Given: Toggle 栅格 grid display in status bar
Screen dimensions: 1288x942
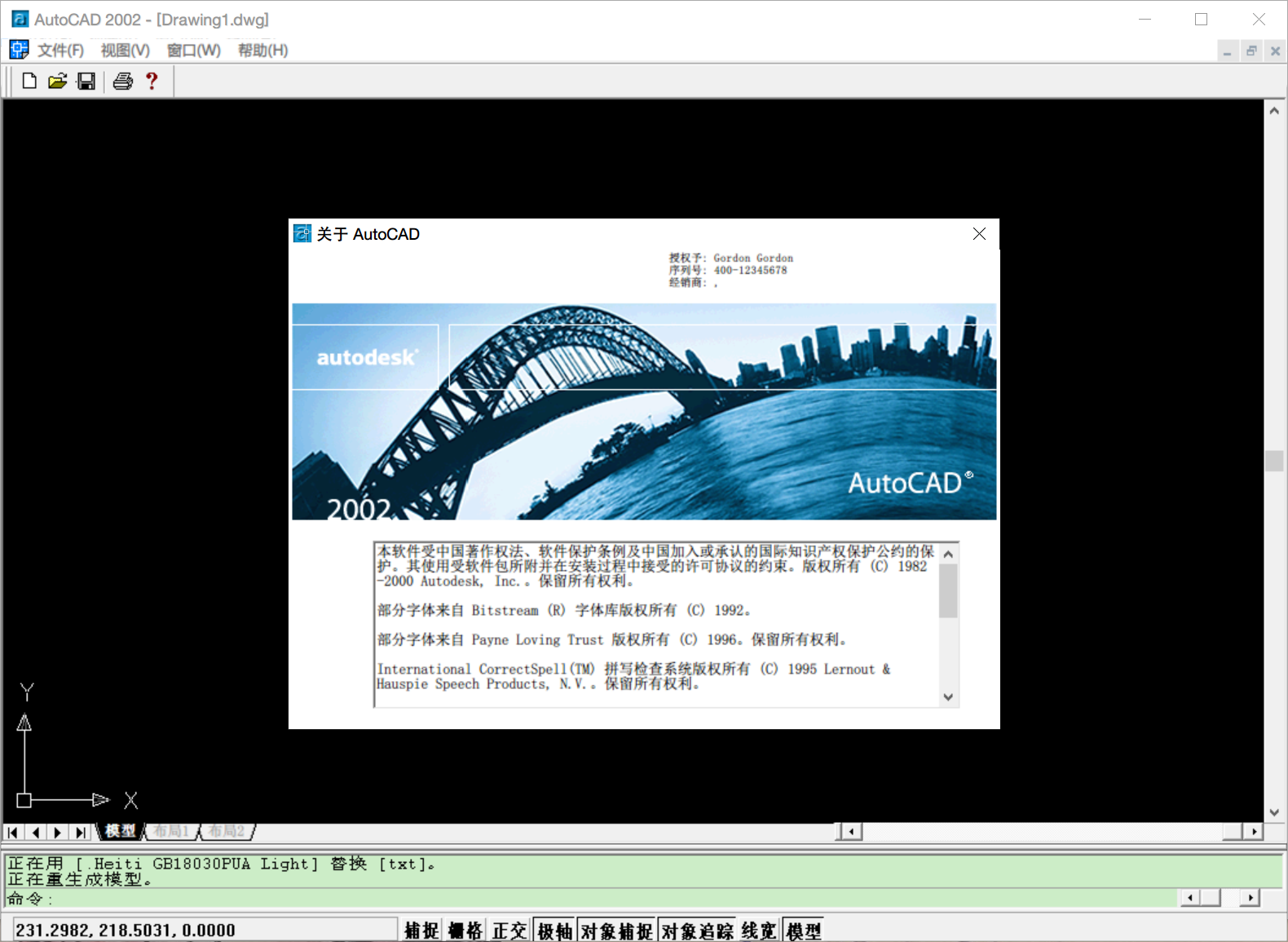Looking at the screenshot, I should pos(465,931).
